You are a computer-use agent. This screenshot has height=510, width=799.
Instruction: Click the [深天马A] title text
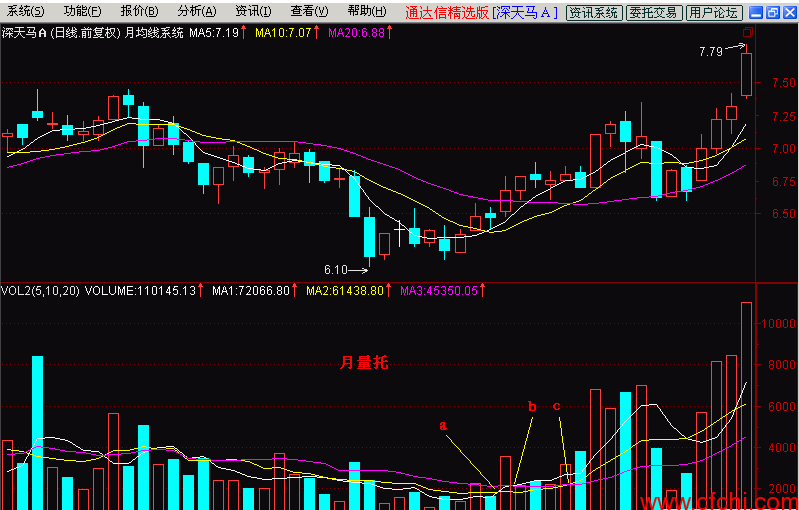point(525,12)
